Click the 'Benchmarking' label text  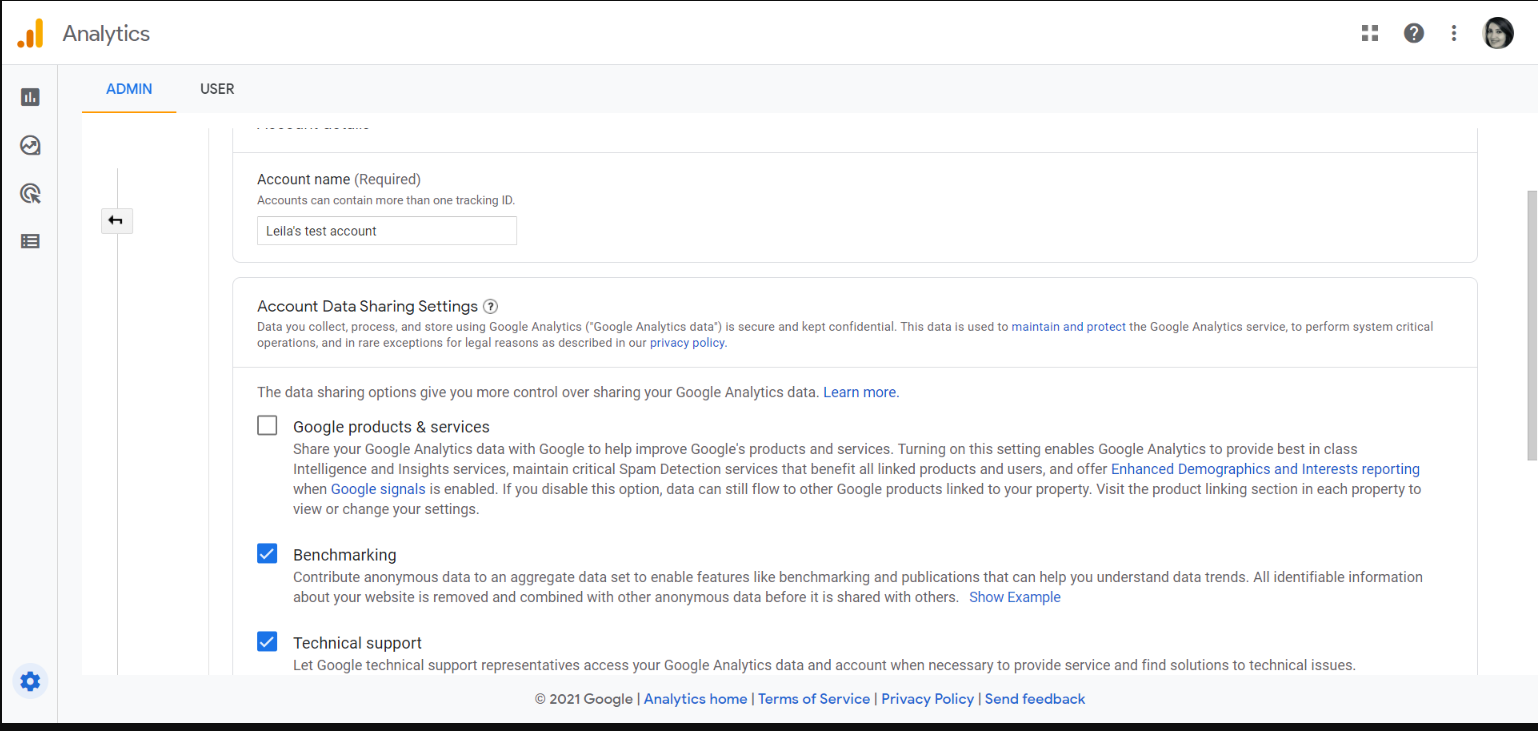coord(344,555)
